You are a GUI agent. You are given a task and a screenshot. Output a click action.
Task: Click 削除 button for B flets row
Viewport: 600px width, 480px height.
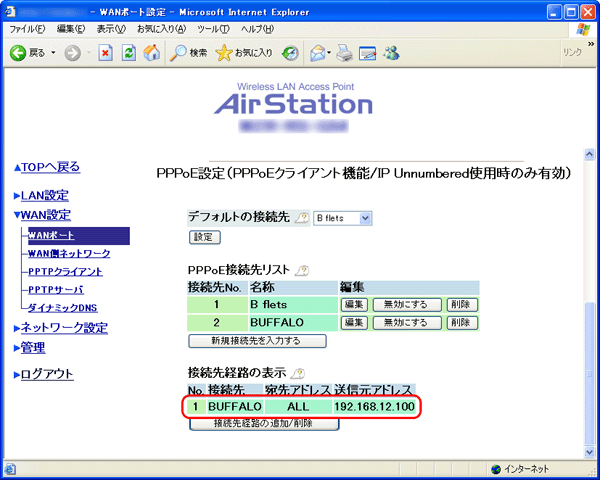(462, 305)
